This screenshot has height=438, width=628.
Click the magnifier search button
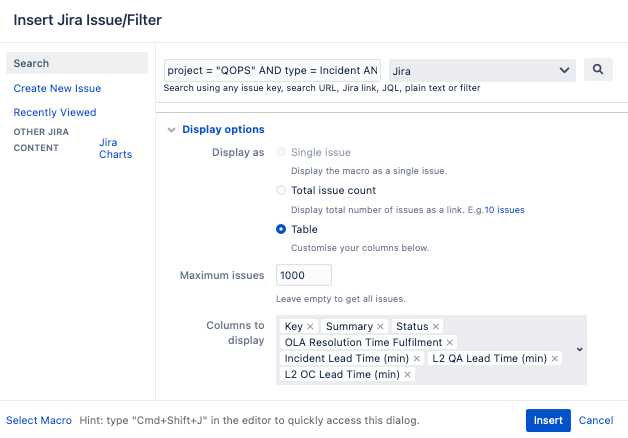point(598,70)
